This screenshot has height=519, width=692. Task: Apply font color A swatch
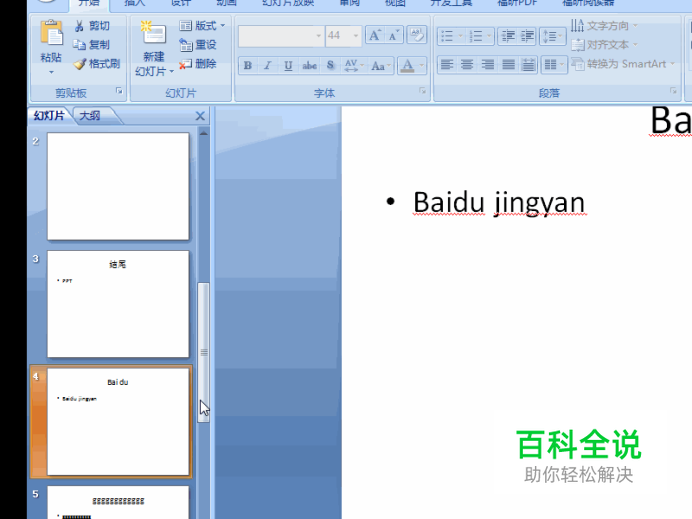coord(407,66)
